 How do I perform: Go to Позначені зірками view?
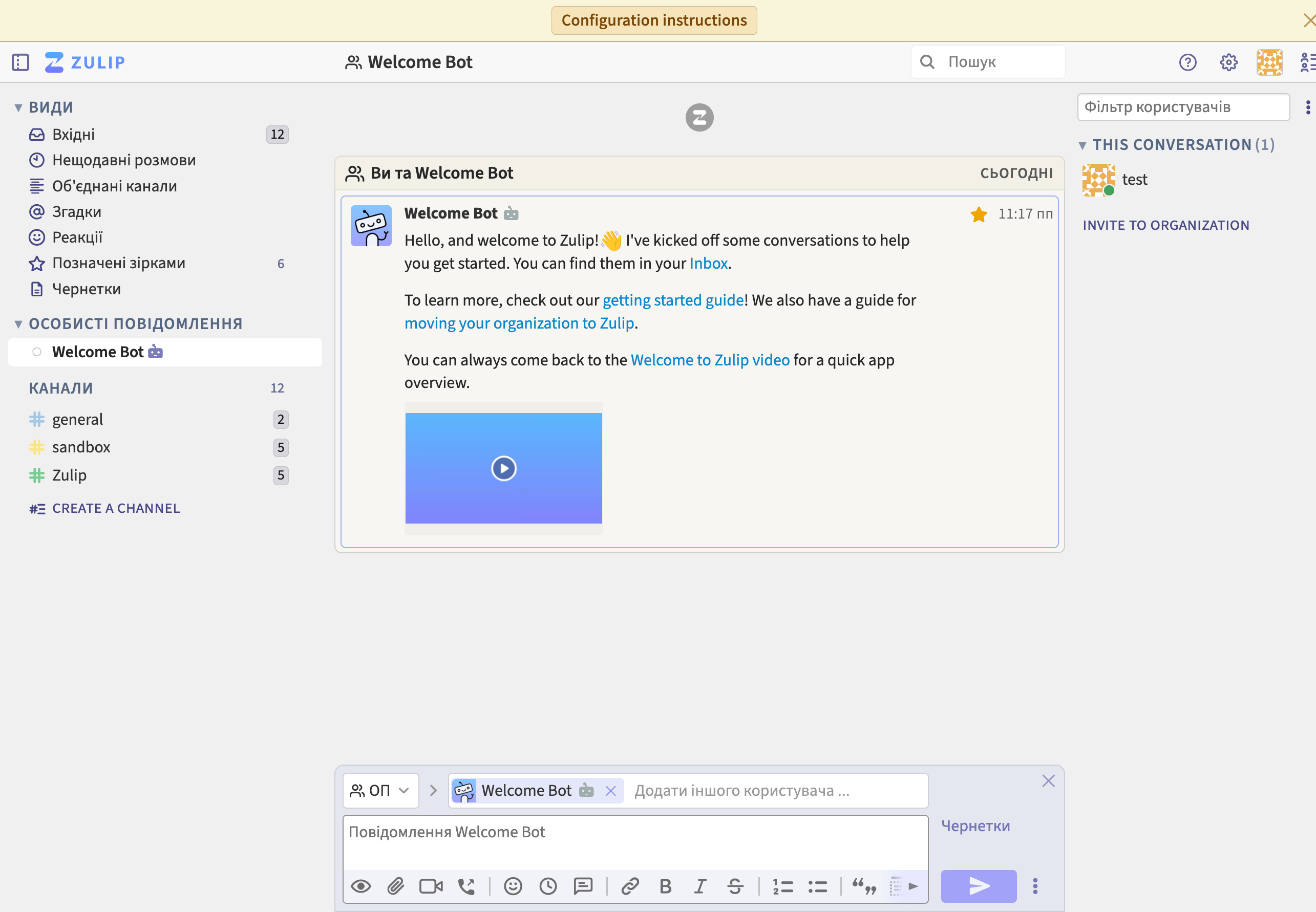tap(118, 263)
